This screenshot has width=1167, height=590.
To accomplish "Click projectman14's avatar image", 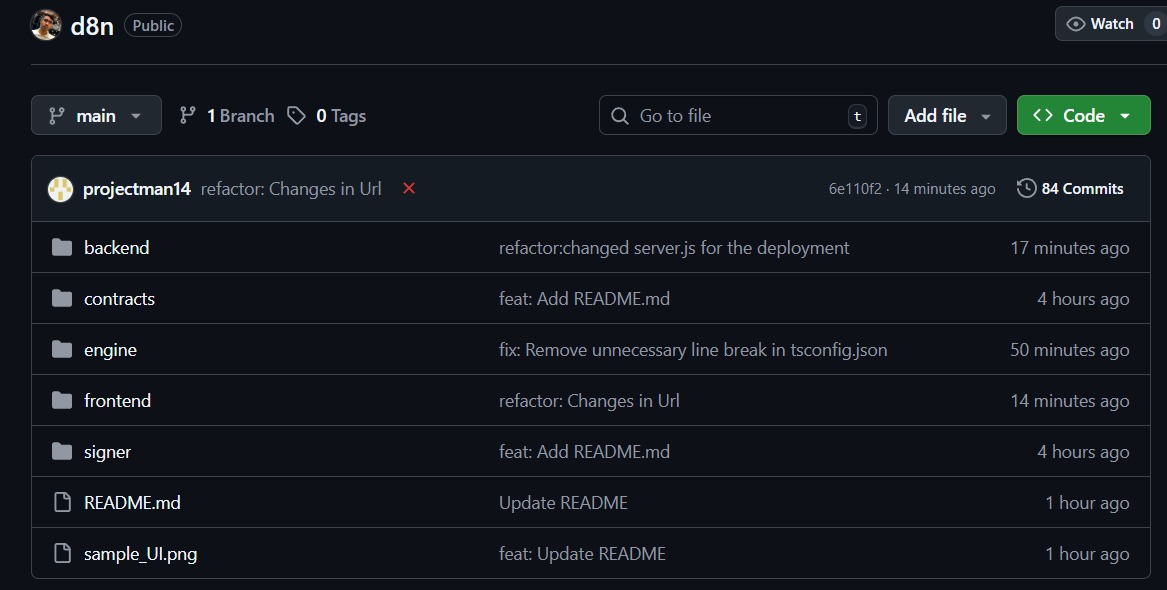I will point(61,188).
